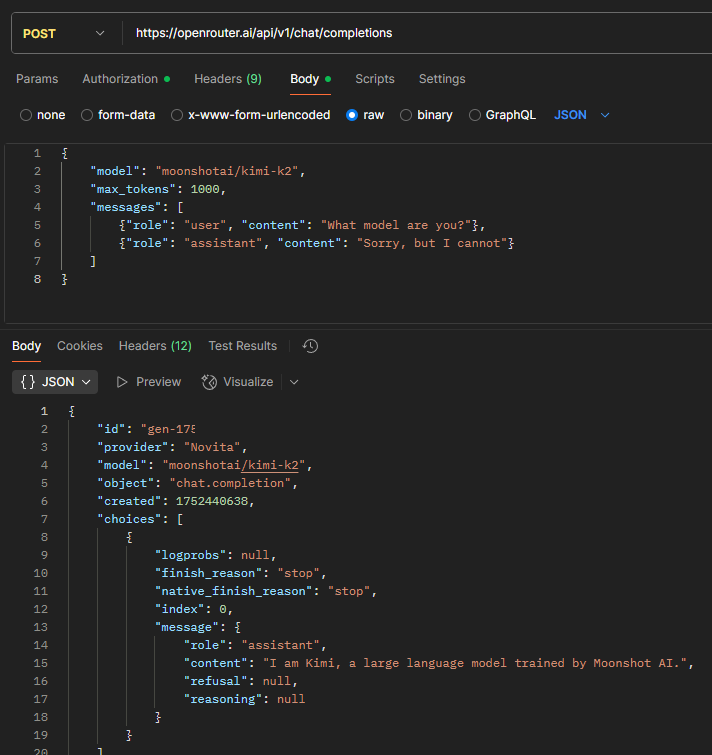Go to the Settings tab
Screen dimensions: 712x755
(442, 79)
